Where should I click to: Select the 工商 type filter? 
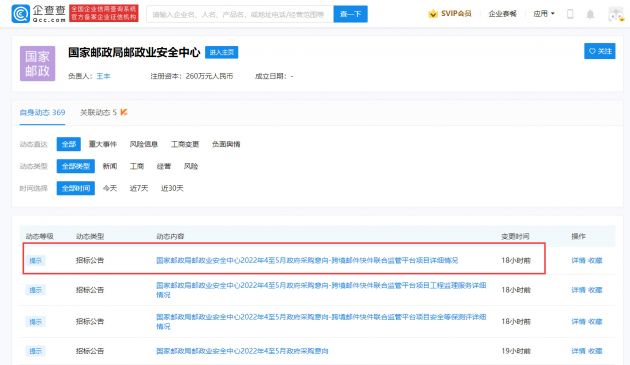(137, 166)
